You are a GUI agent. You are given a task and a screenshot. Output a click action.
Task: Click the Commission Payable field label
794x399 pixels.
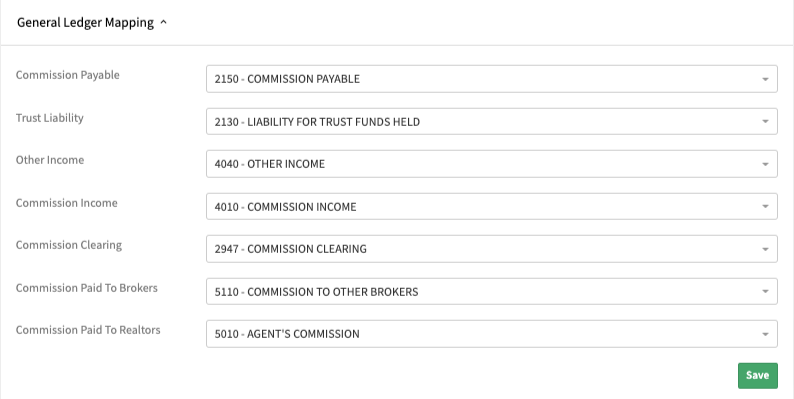pyautogui.click(x=67, y=75)
